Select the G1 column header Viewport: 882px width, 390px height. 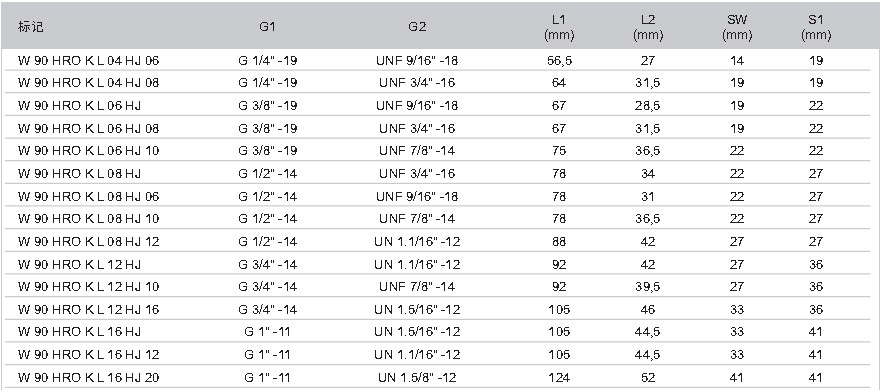click(268, 27)
